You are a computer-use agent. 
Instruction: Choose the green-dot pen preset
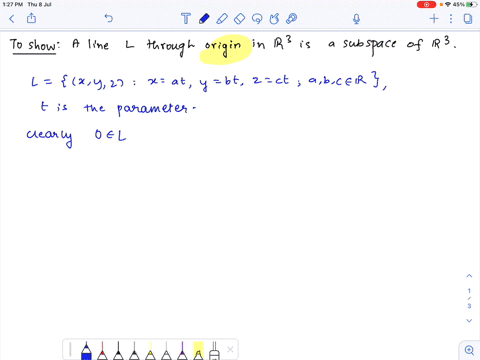(x=134, y=351)
